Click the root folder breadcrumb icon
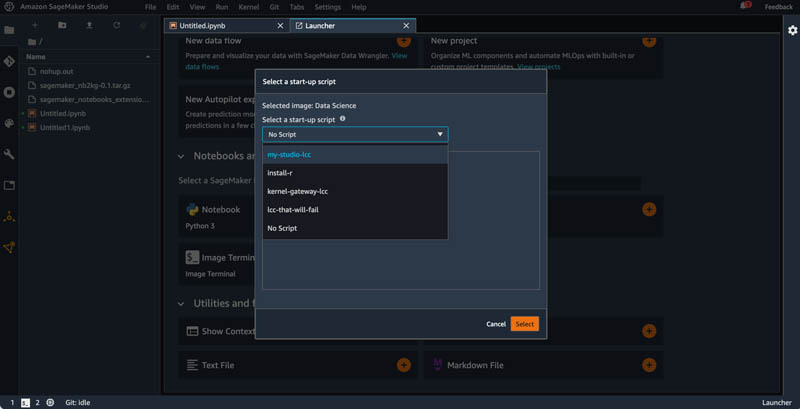 [x=32, y=42]
